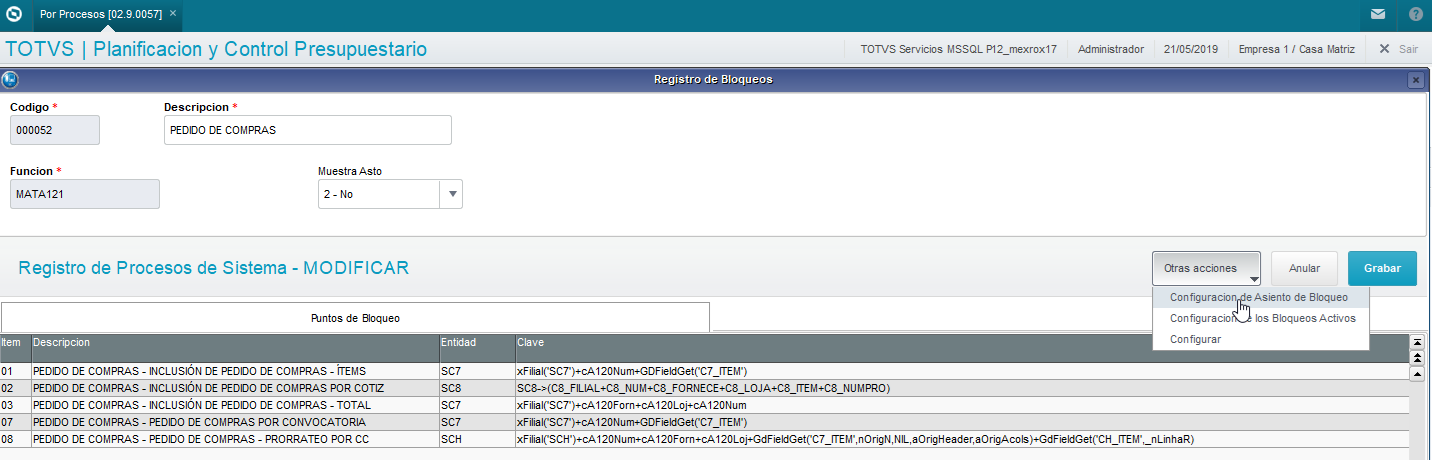Click Sair to exit the application
Viewport: 1432px width, 460px height.
click(1398, 48)
